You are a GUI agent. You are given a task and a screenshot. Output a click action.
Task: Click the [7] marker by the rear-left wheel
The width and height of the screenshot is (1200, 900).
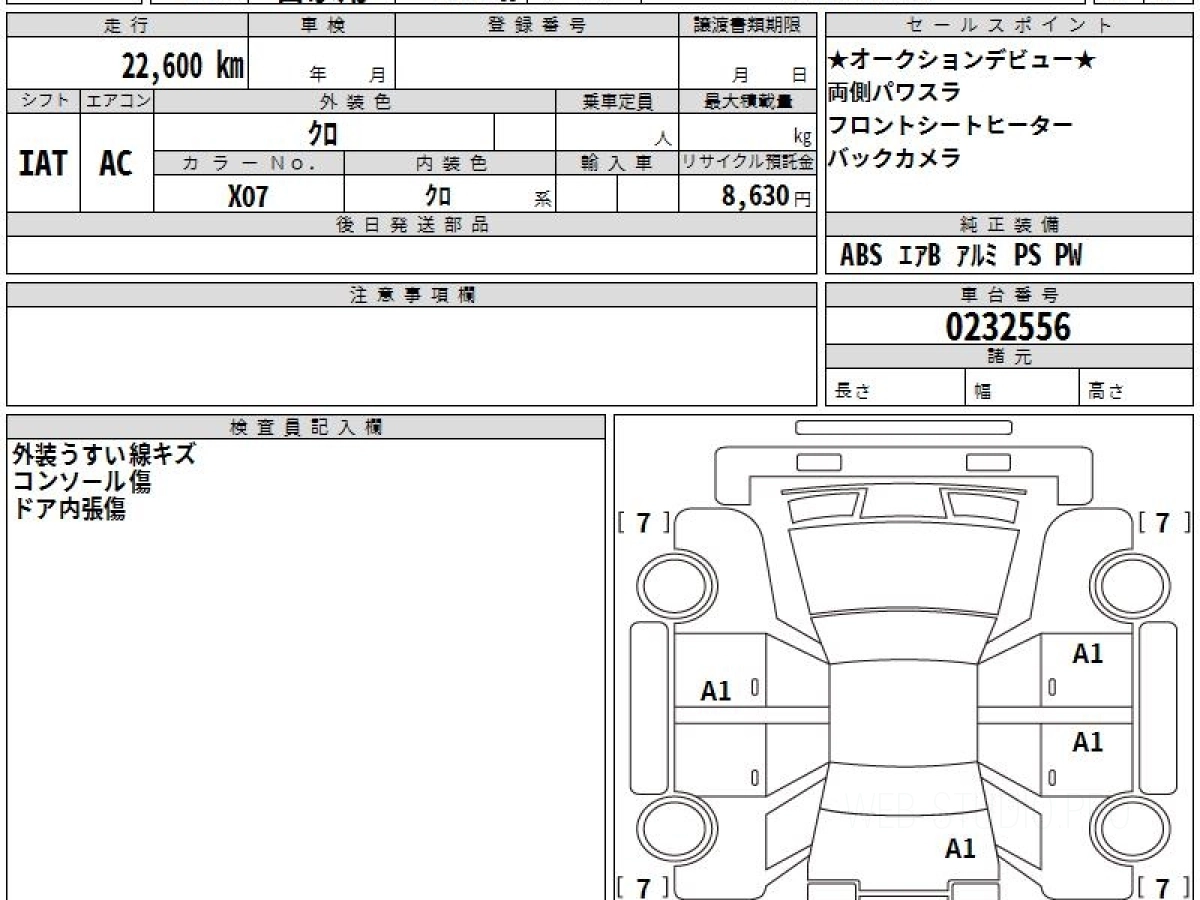pyautogui.click(x=643, y=887)
